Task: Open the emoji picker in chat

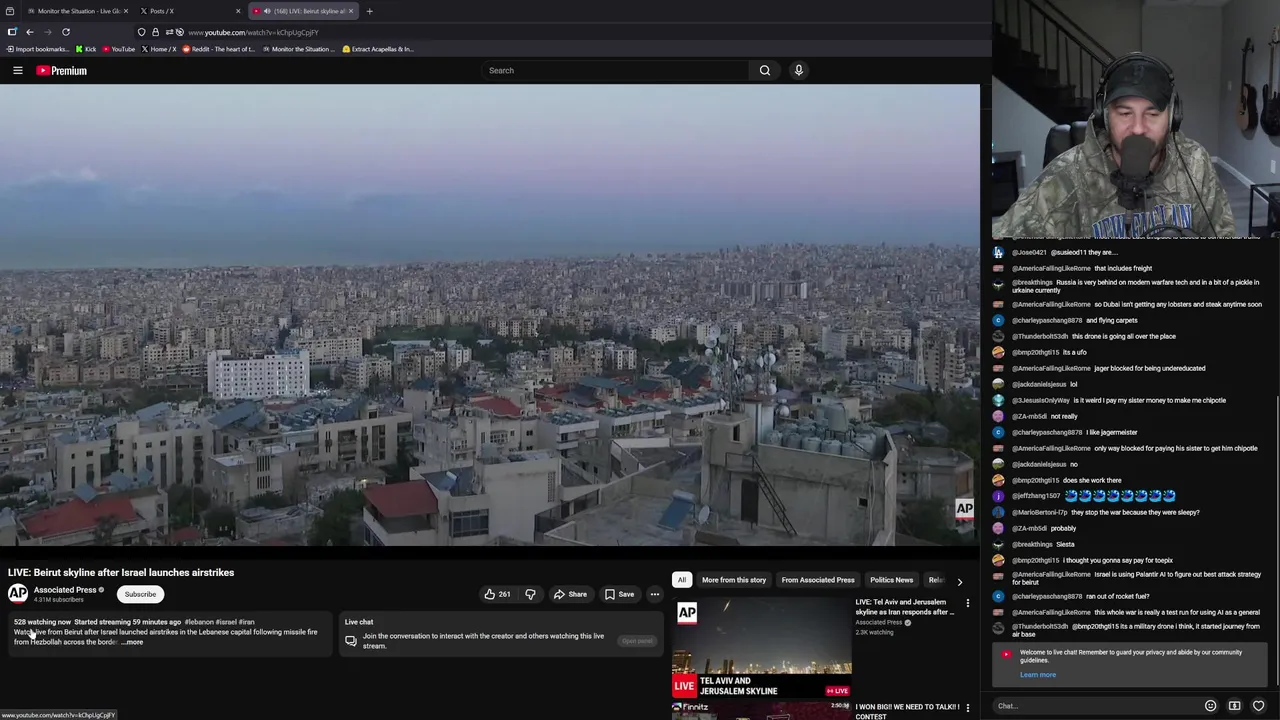Action: tap(1210, 706)
